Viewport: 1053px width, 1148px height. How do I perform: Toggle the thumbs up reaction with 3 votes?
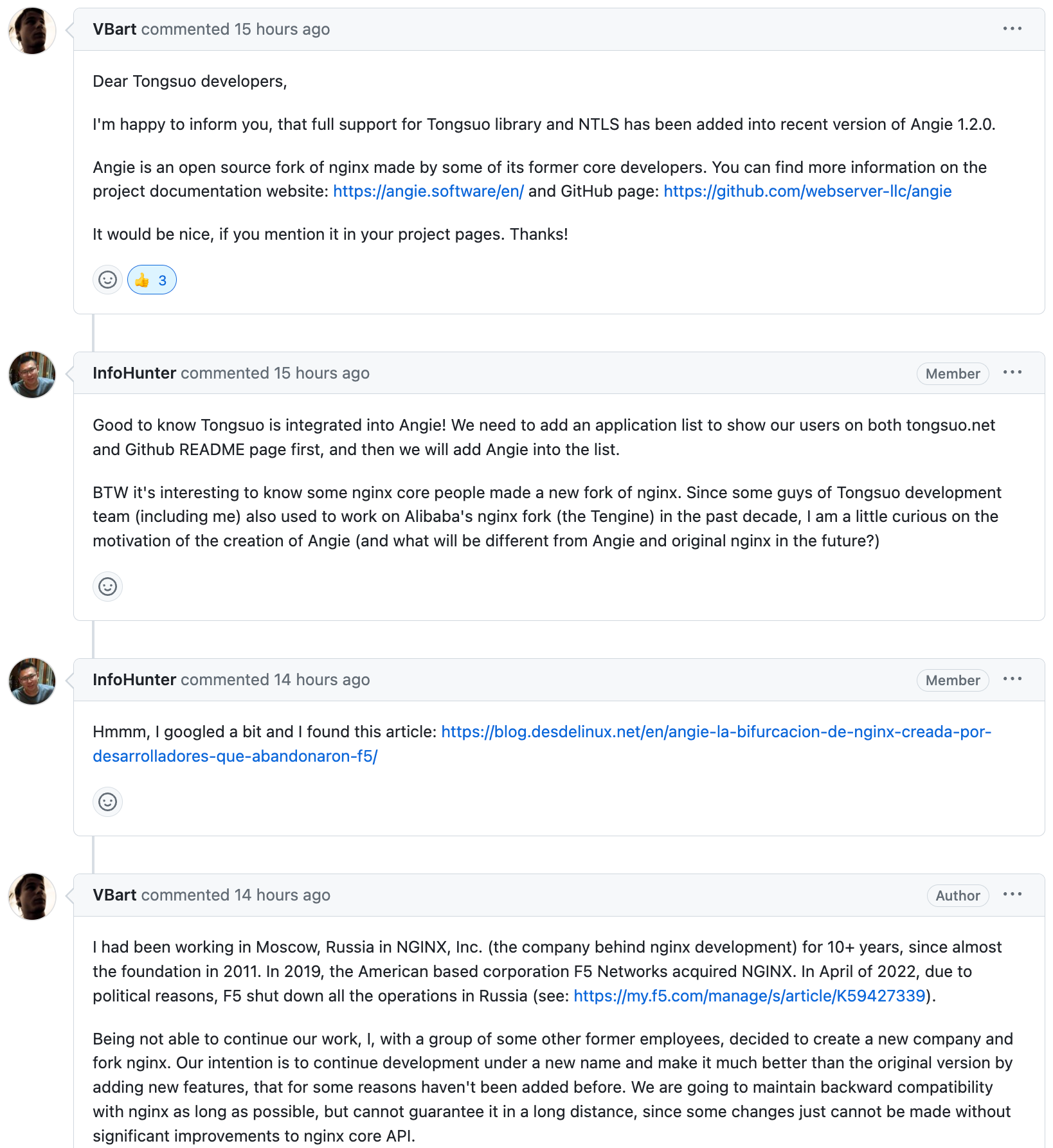pyautogui.click(x=152, y=280)
